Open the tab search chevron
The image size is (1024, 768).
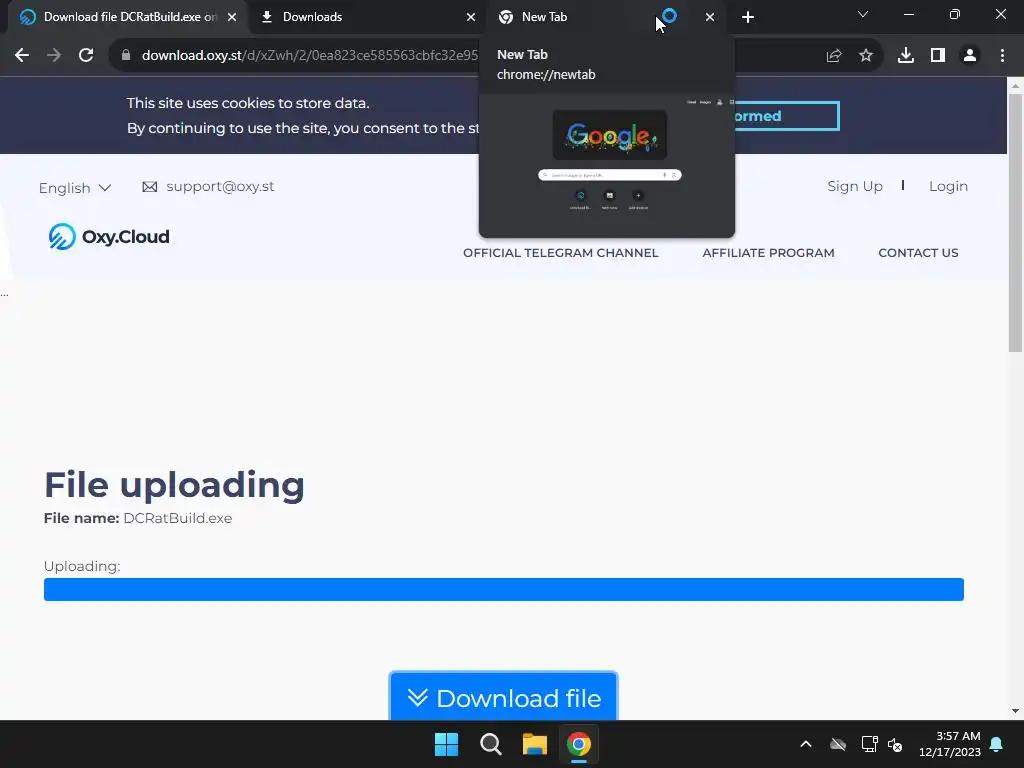(863, 14)
